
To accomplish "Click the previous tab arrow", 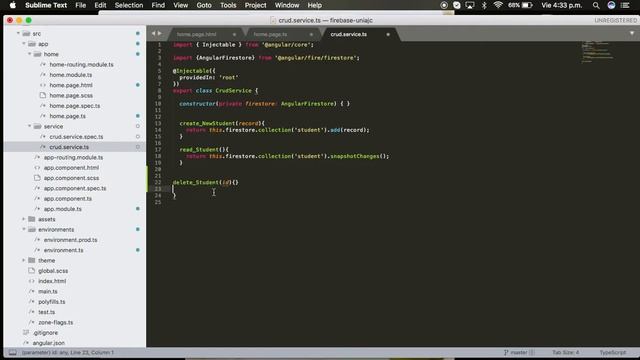I will pyautogui.click(x=153, y=34).
